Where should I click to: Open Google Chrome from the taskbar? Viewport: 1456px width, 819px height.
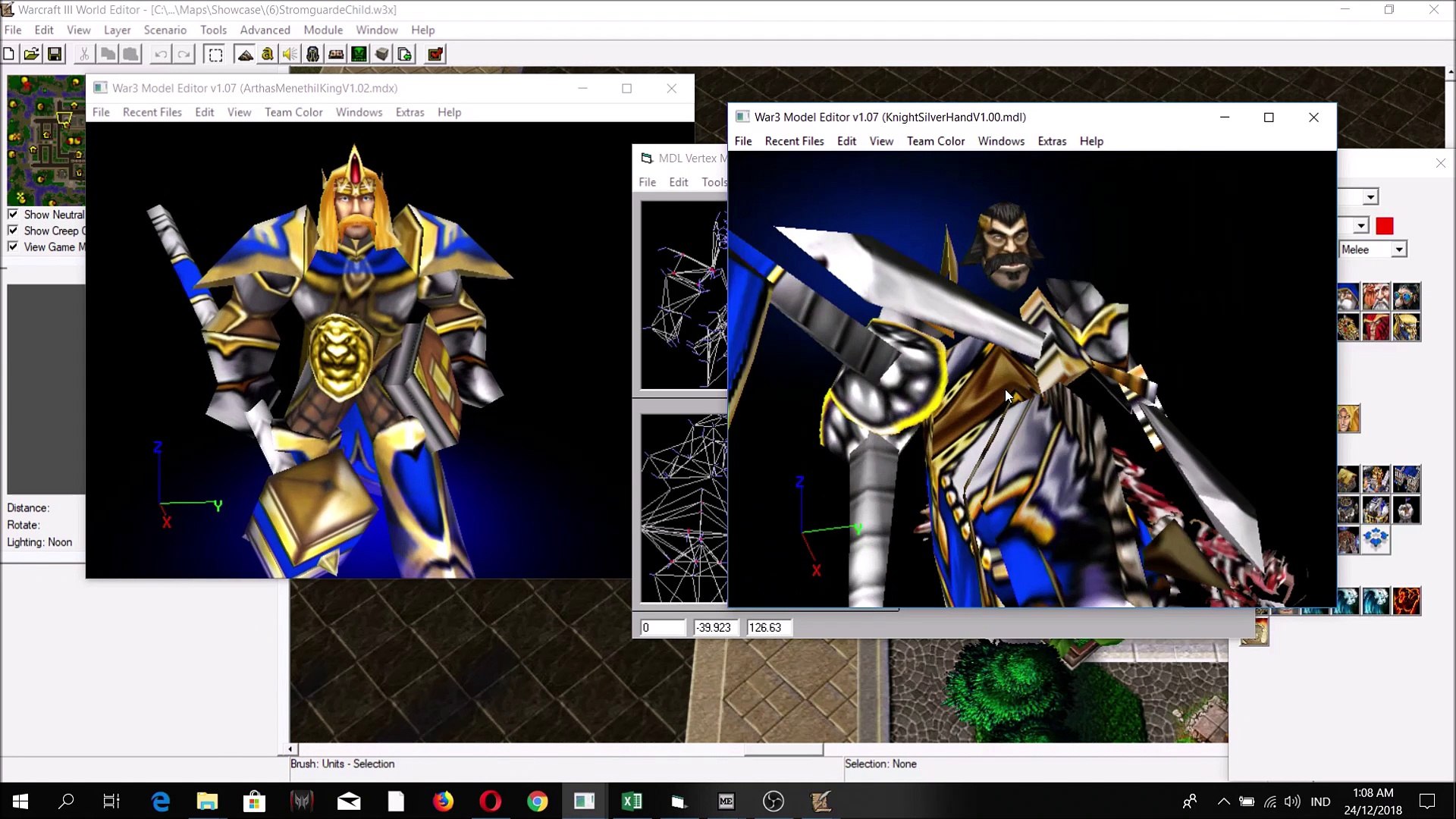pyautogui.click(x=537, y=802)
